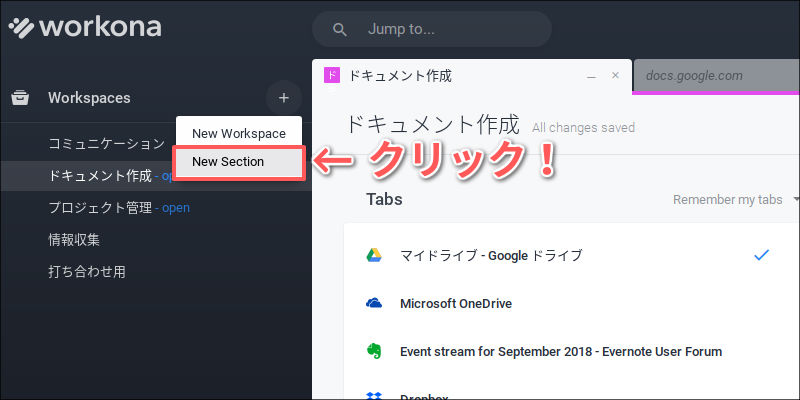Minimize the ドキュメント作成 panel

tap(591, 77)
